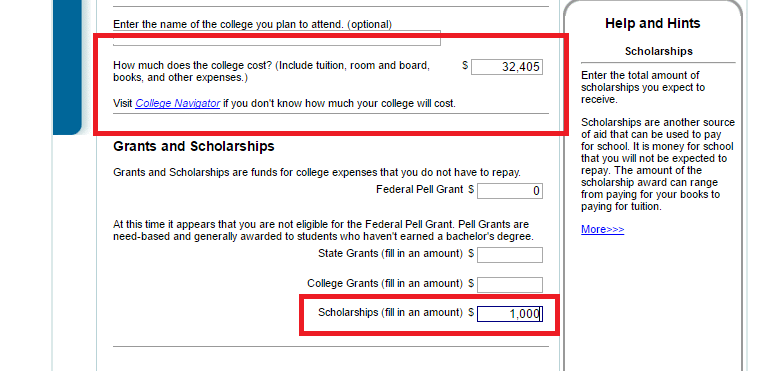Click the Help and Hints panel title
784x371 pixels.
click(652, 23)
